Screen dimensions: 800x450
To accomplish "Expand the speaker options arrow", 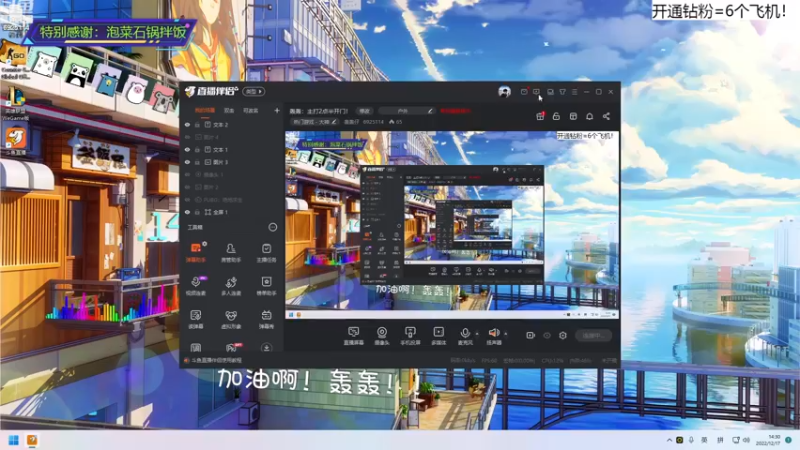I will [x=506, y=334].
